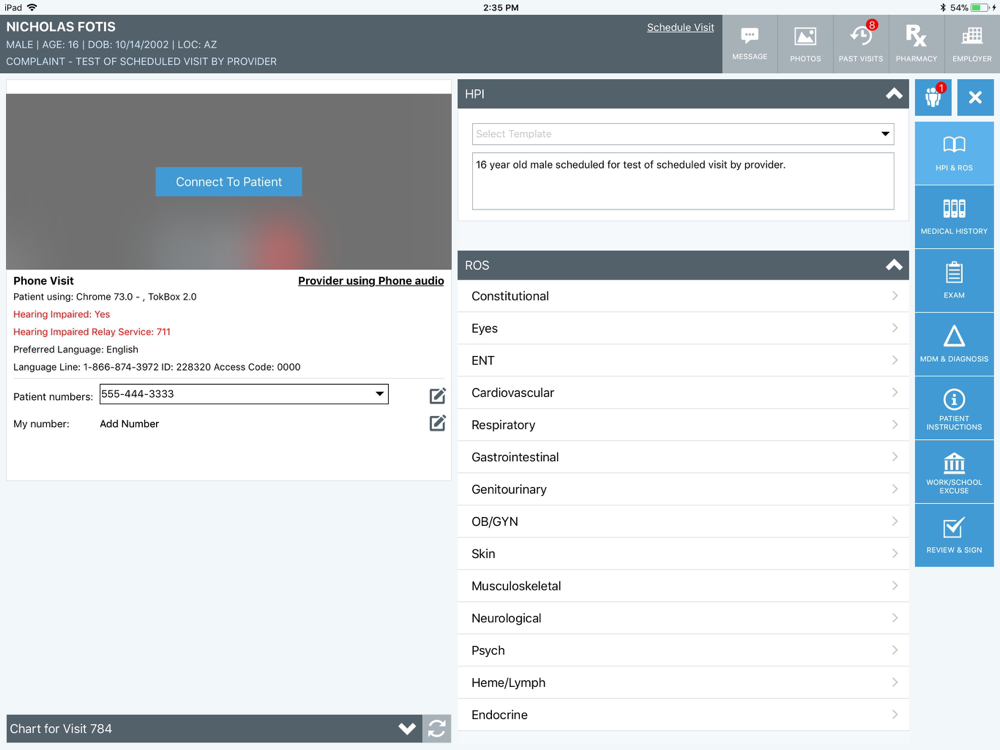Close the chart with the X button
Image resolution: width=1000 pixels, height=750 pixels.
pos(975,98)
